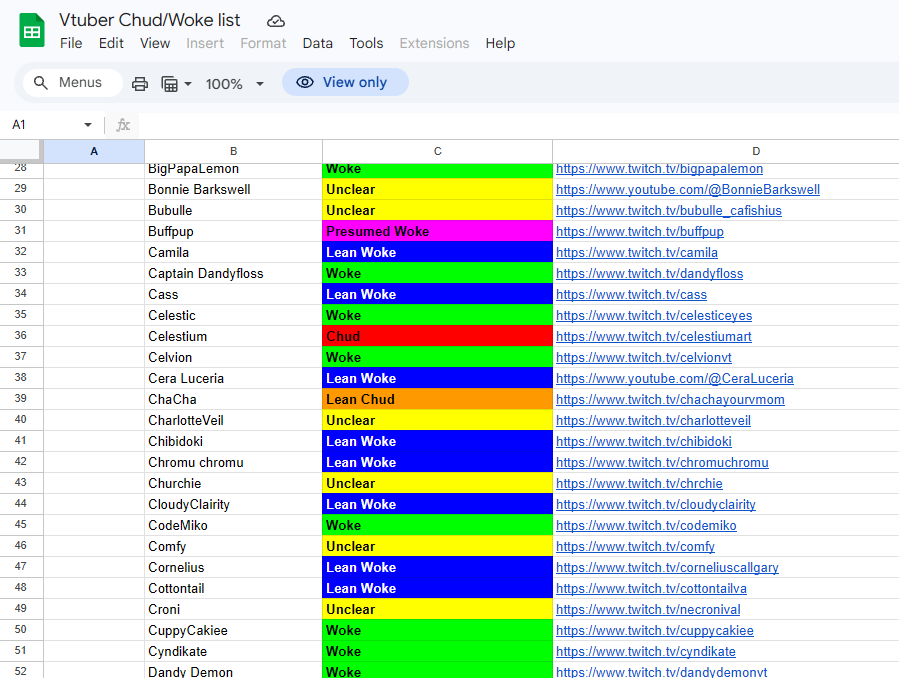Image resolution: width=899 pixels, height=678 pixels.
Task: Click the Menus search box
Action: click(x=73, y=83)
